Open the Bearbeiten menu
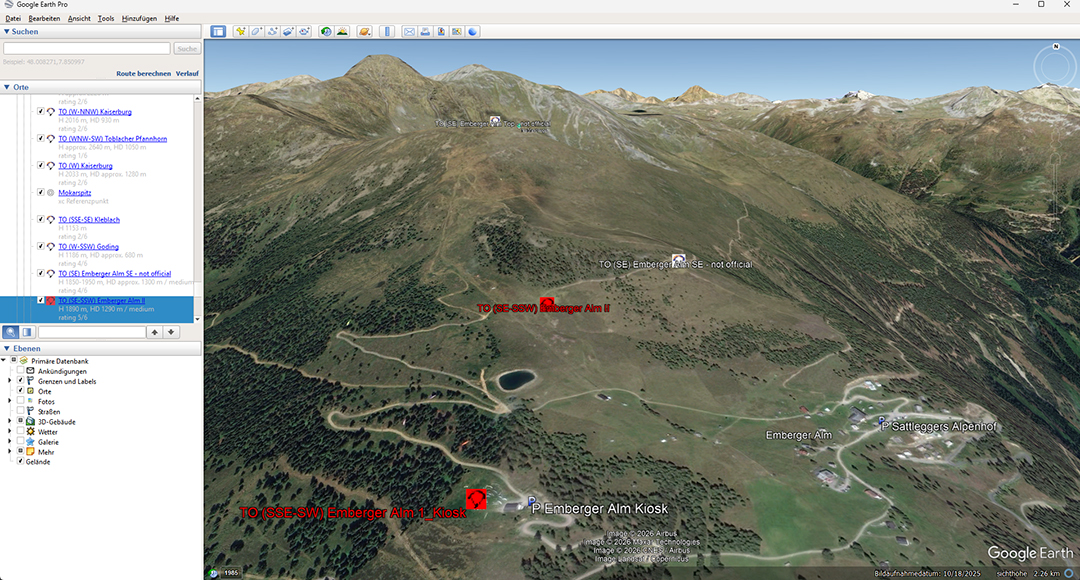 coord(44,18)
